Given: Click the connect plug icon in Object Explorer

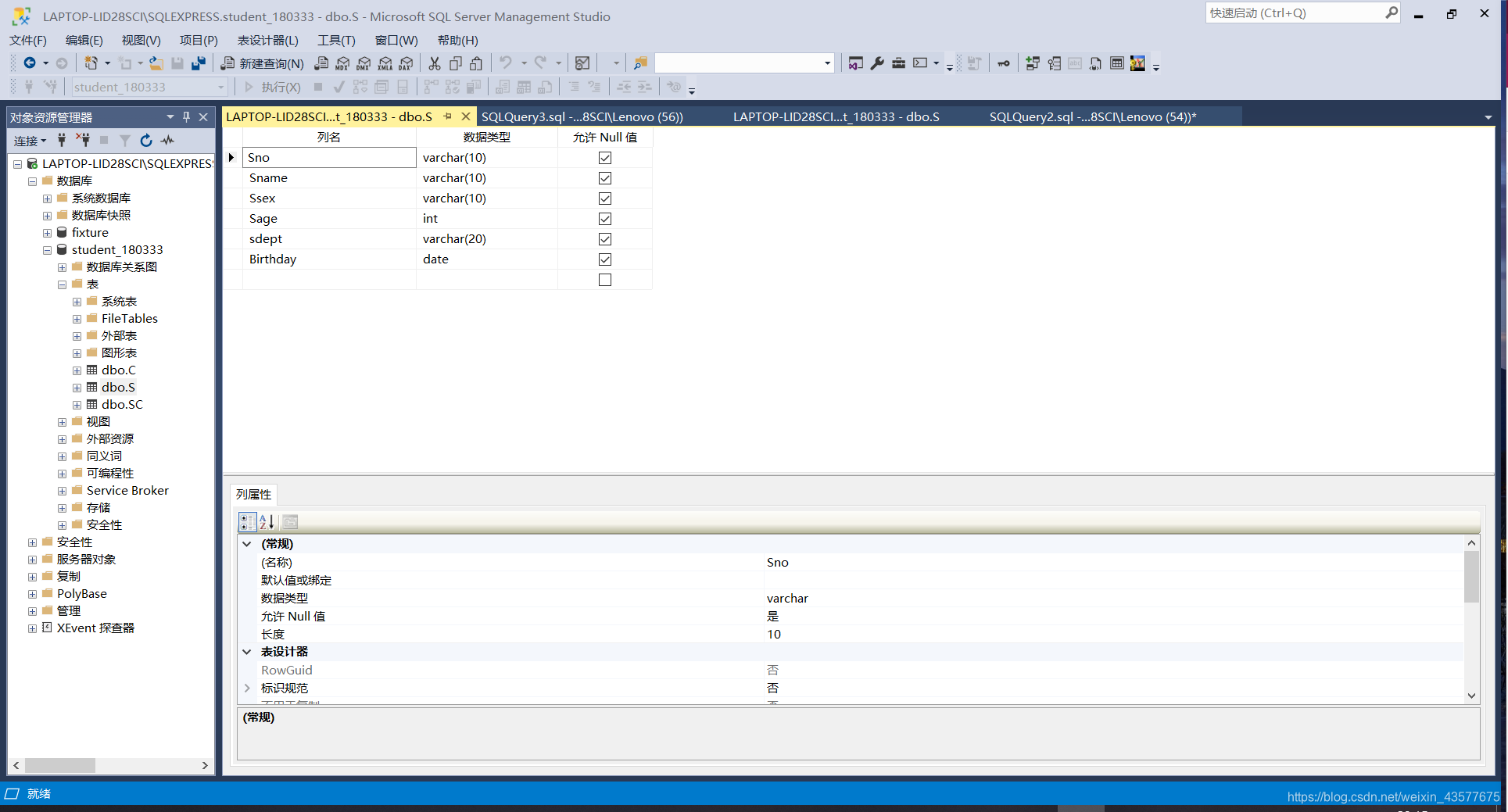Looking at the screenshot, I should click(62, 141).
